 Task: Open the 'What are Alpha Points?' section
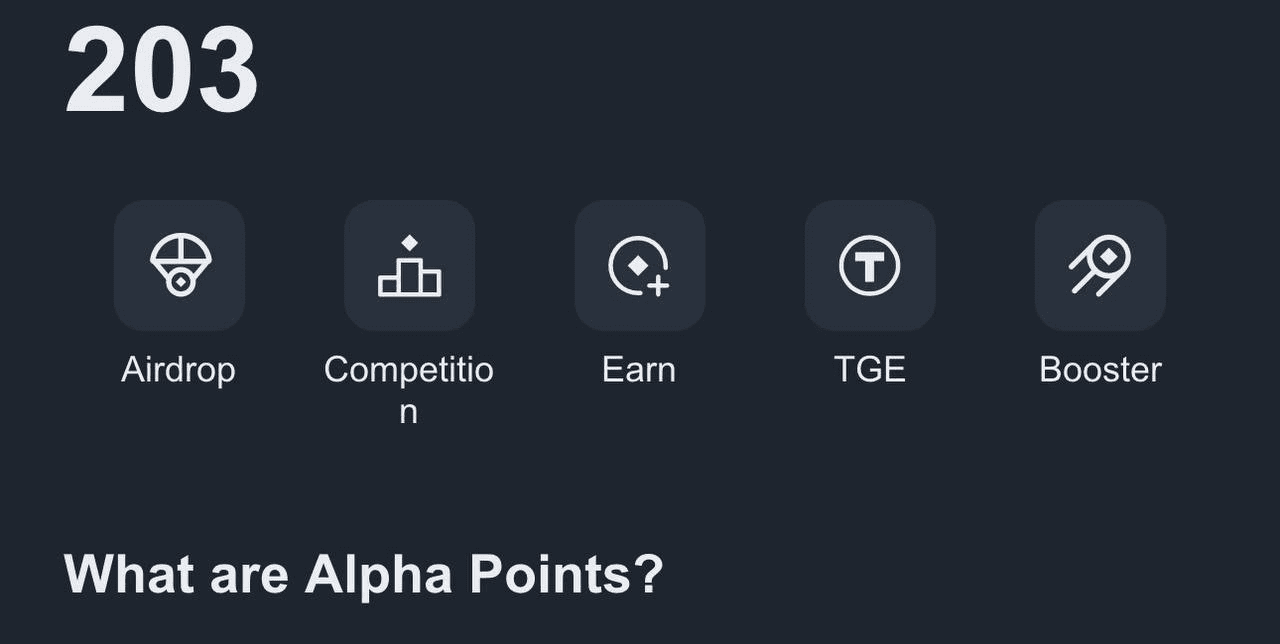363,575
